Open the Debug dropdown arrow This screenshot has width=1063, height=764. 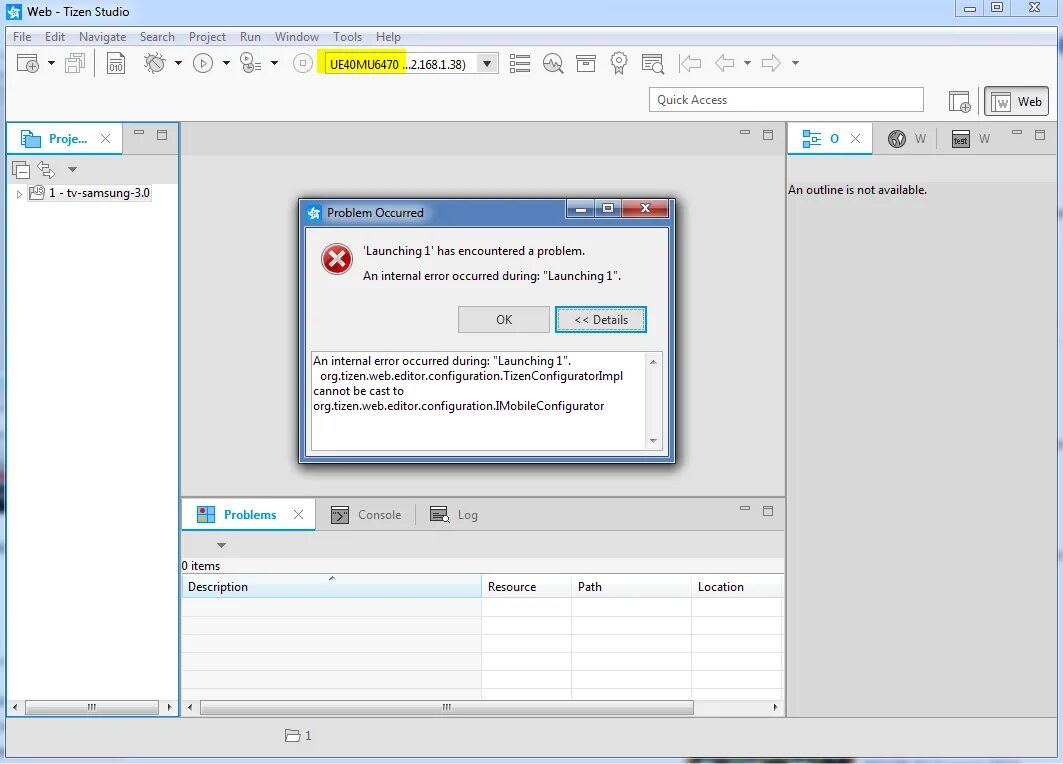click(x=178, y=64)
